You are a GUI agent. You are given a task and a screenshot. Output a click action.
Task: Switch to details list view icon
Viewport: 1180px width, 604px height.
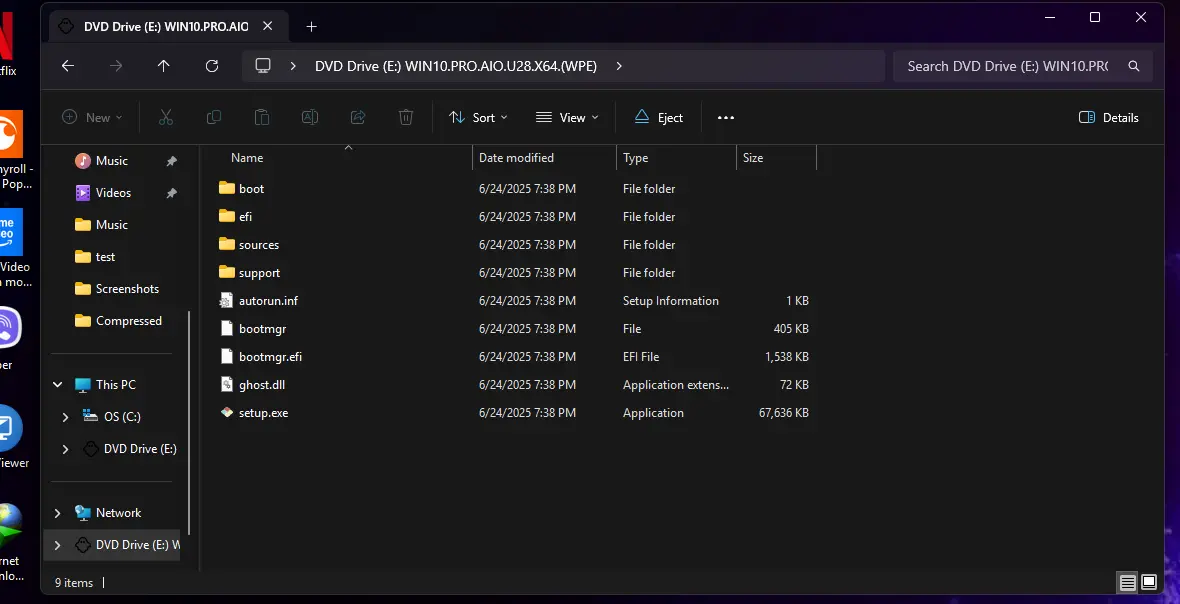[x=1127, y=582]
